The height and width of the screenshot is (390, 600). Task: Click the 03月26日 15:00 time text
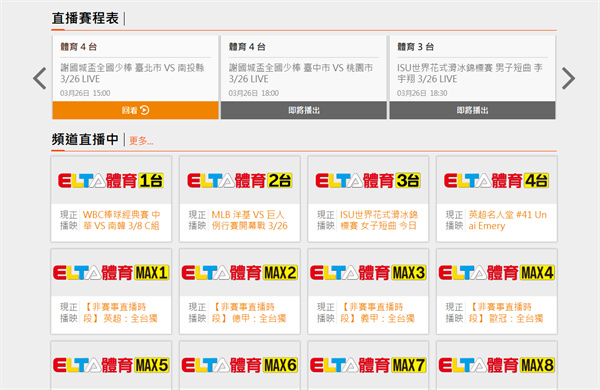(85, 93)
